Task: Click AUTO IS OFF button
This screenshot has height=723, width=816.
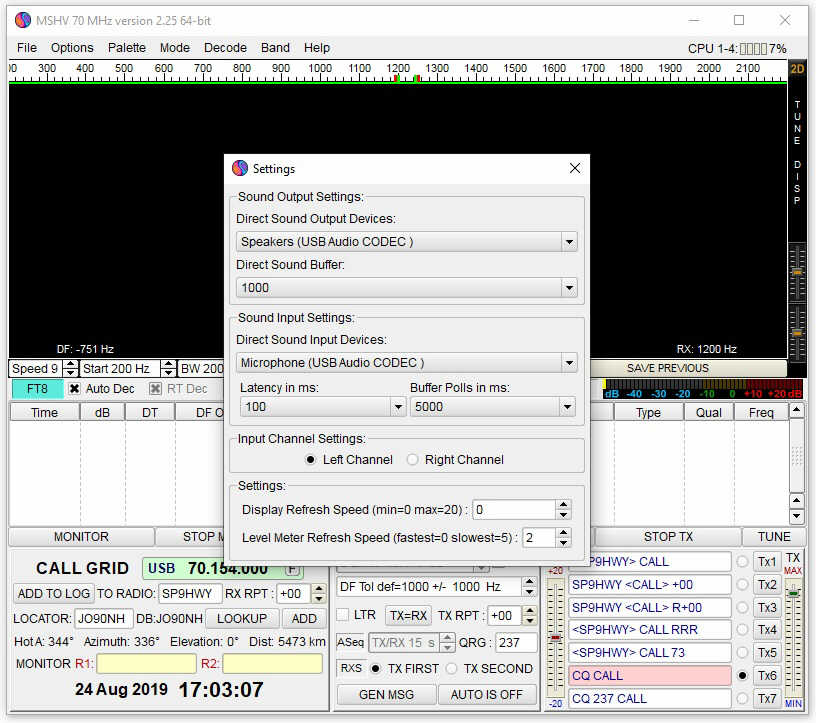Action: (x=487, y=695)
